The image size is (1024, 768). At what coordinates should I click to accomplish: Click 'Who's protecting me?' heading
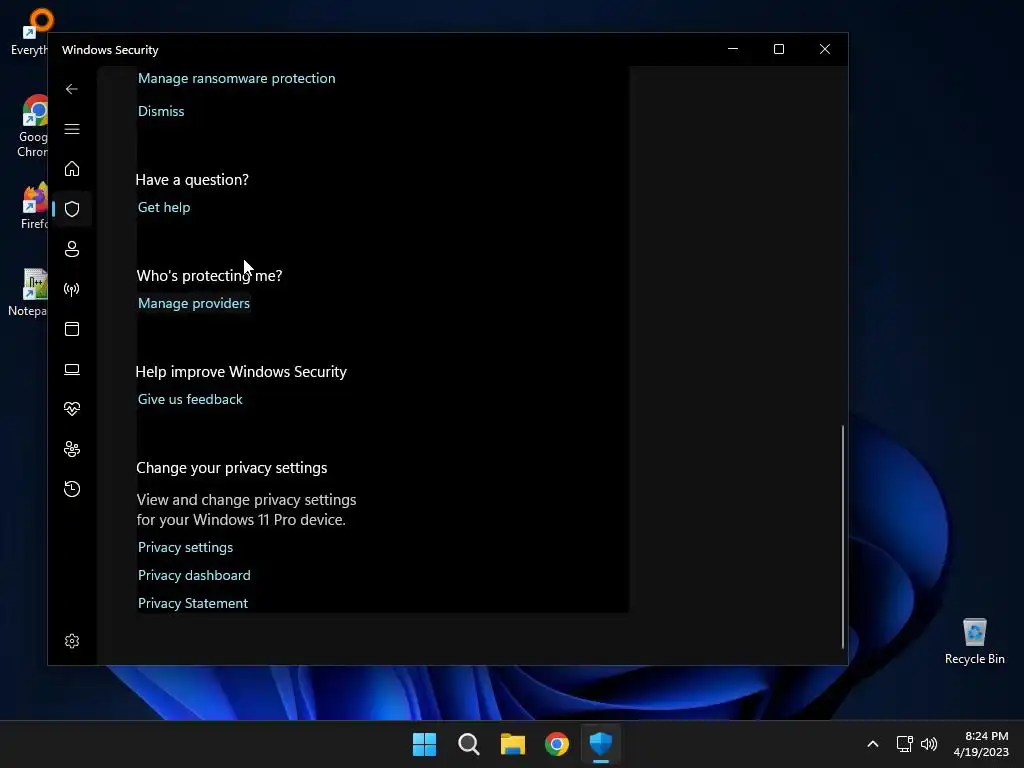(209, 276)
